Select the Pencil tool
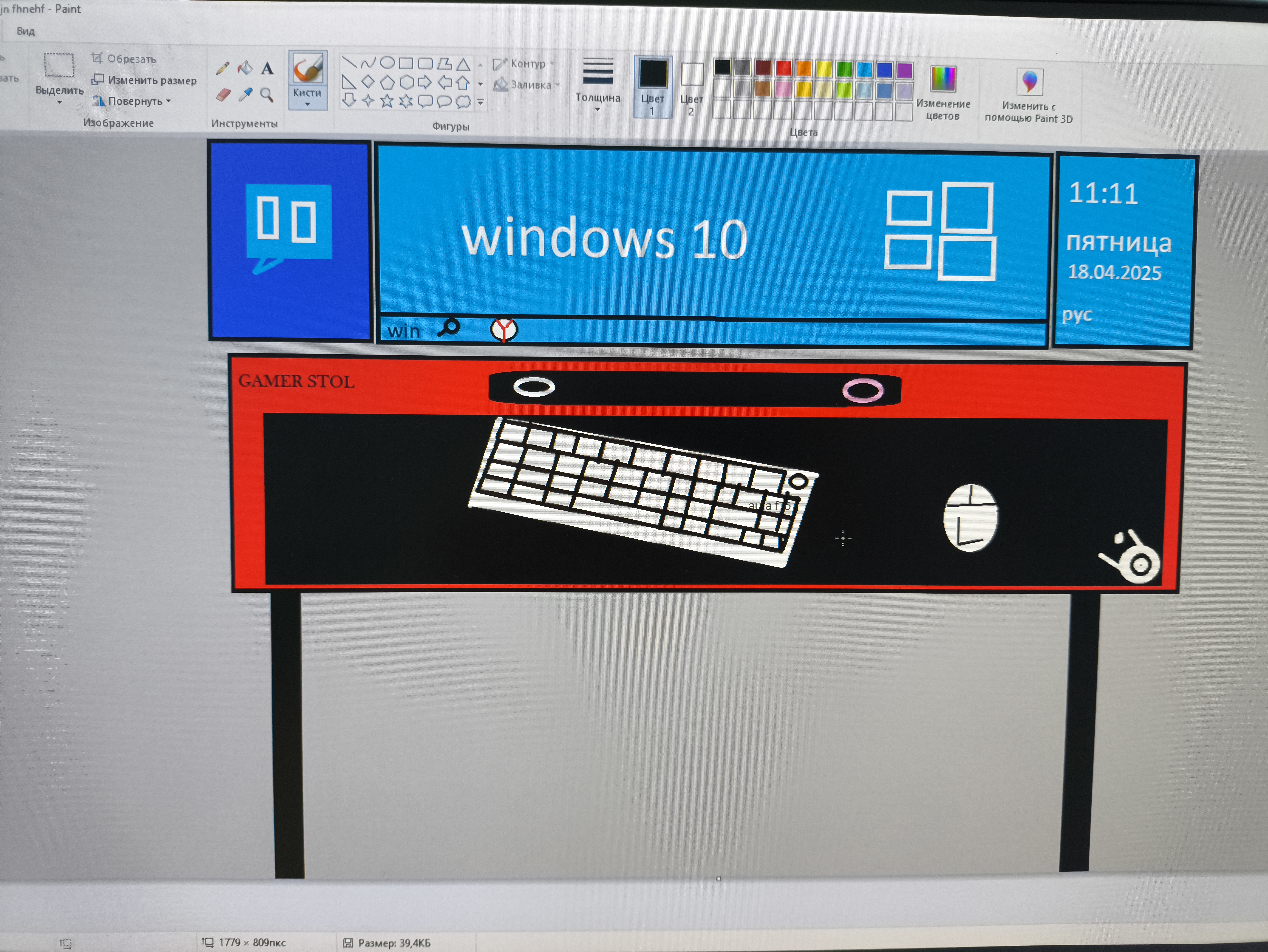This screenshot has width=1268, height=952. point(222,69)
